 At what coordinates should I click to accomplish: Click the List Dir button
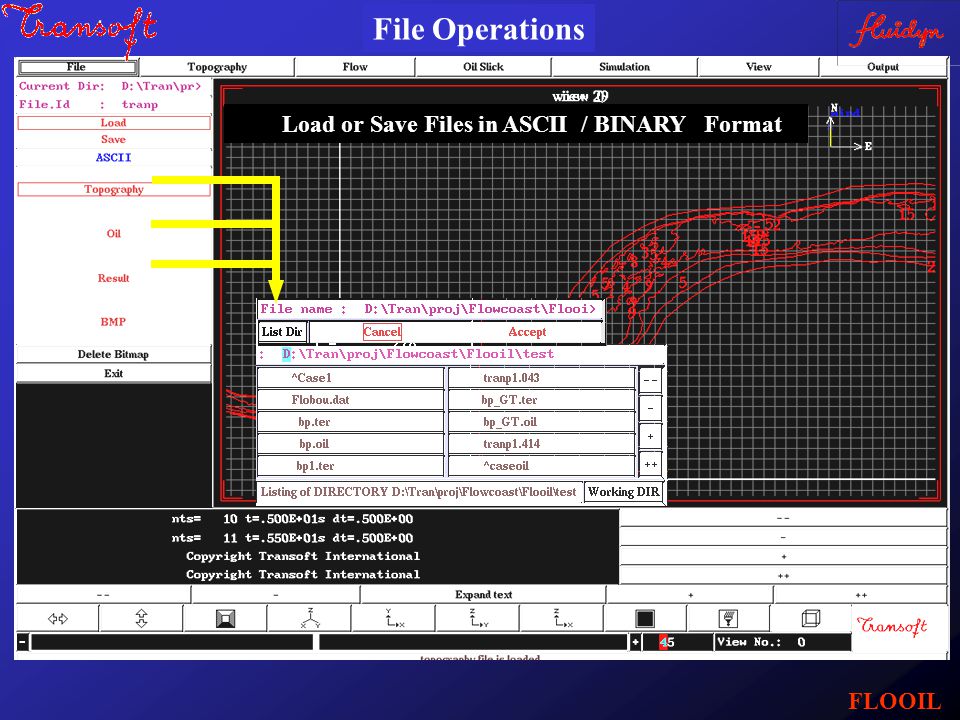(x=282, y=332)
